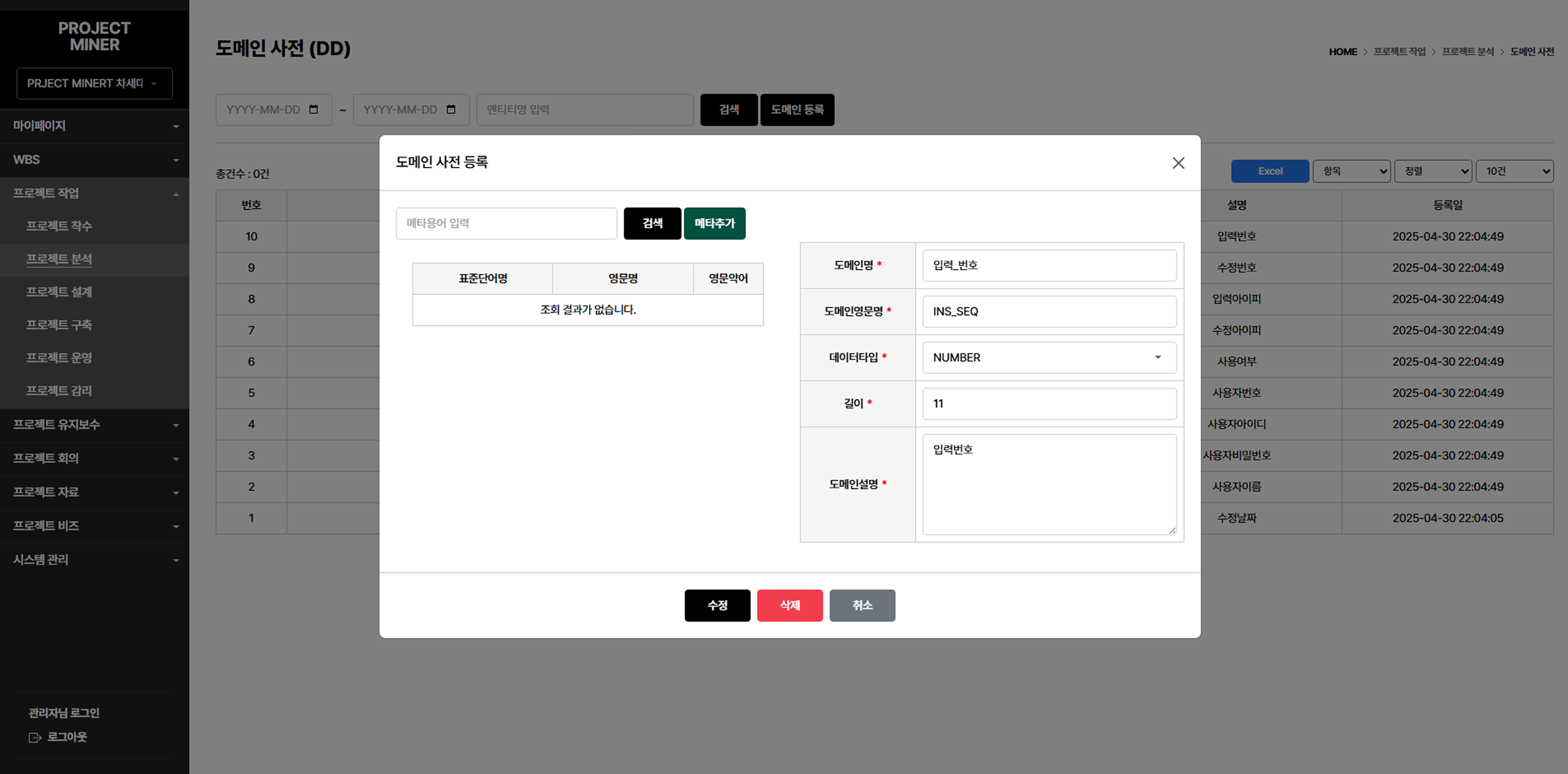Click the 취소 button in dialog
The height and width of the screenshot is (774, 1568).
(862, 605)
